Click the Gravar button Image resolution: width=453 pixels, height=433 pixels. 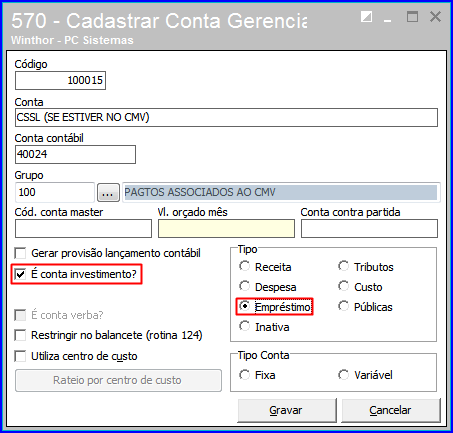pyautogui.click(x=287, y=410)
